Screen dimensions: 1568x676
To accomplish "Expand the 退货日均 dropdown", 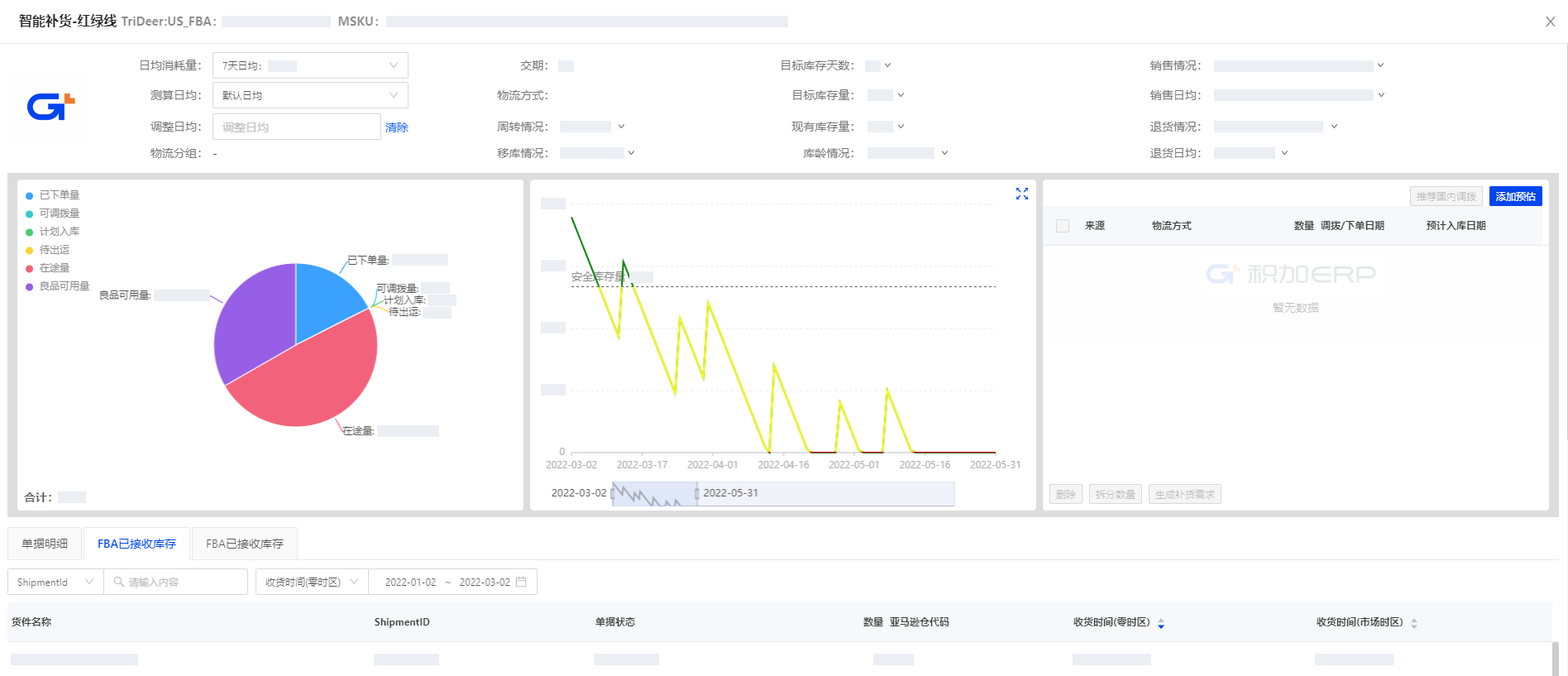I will (x=1284, y=153).
